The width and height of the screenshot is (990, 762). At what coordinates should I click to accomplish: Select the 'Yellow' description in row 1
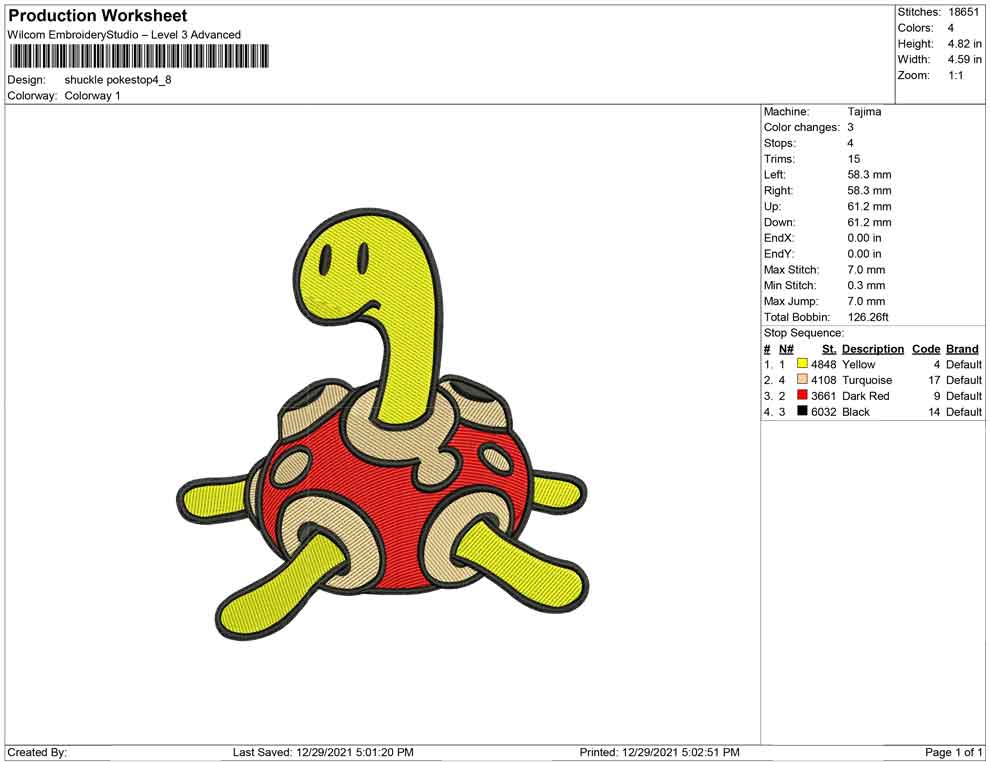point(859,364)
